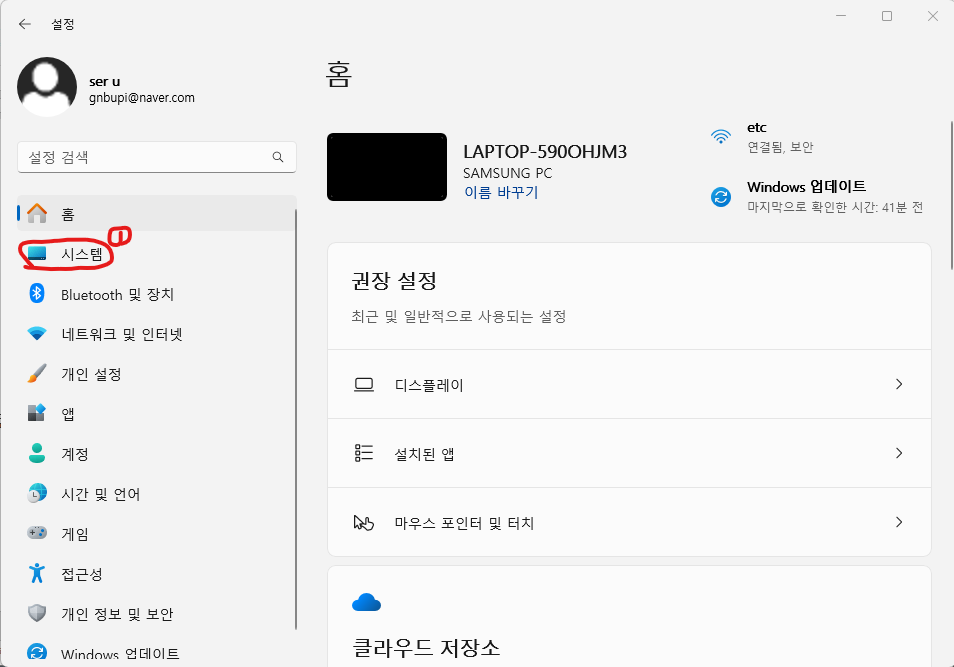The width and height of the screenshot is (954, 667).
Task: Open 개인 정보 및 보안 settings
Action: tap(156, 614)
